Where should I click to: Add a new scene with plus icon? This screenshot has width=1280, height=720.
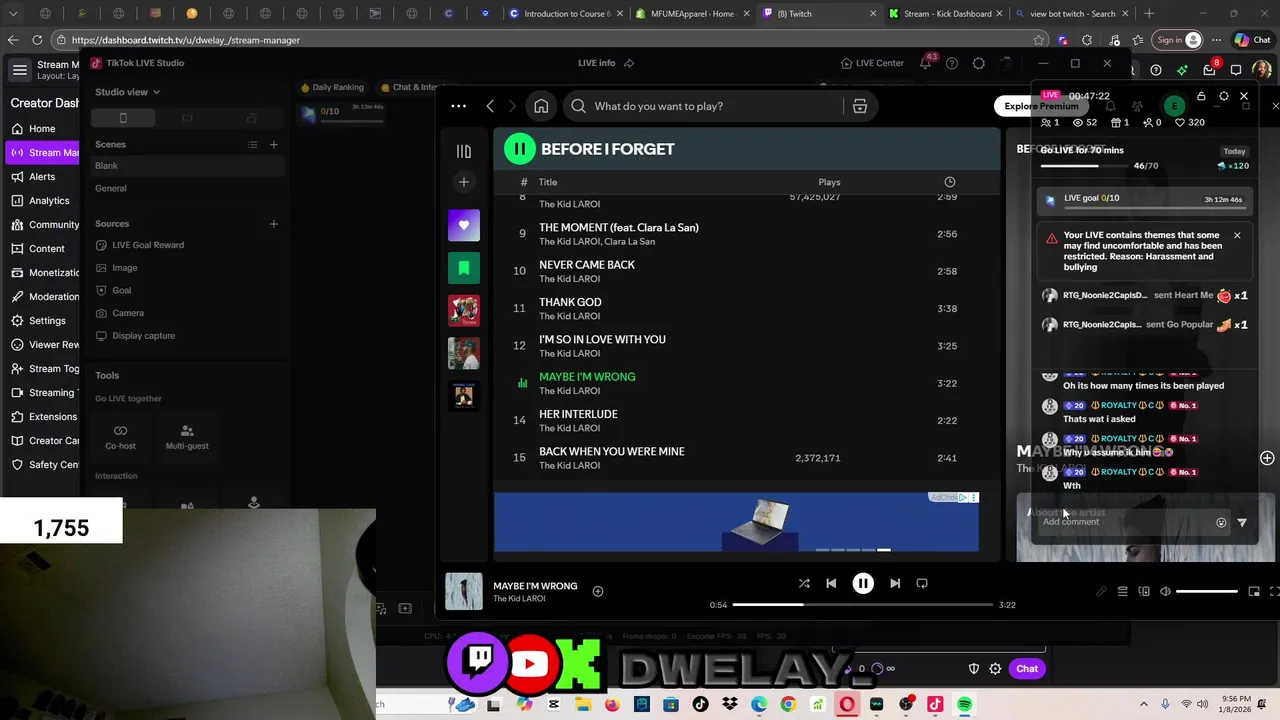[x=273, y=144]
